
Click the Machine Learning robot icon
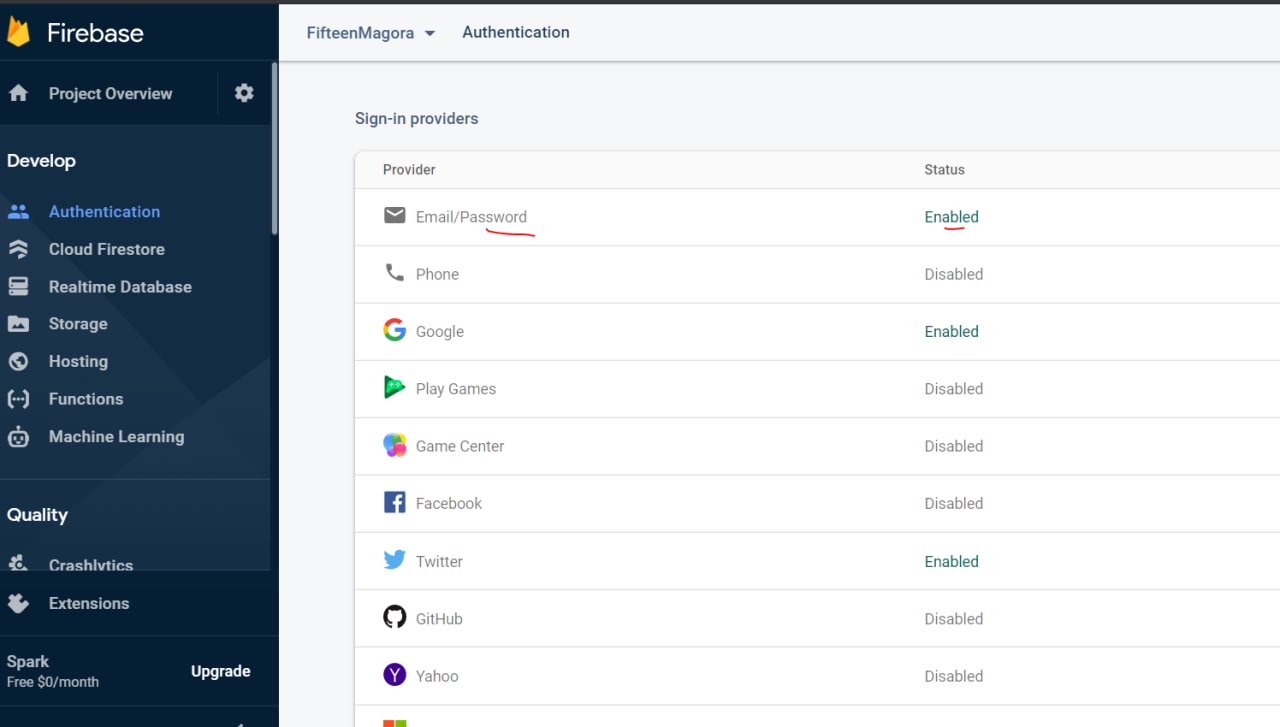[18, 436]
